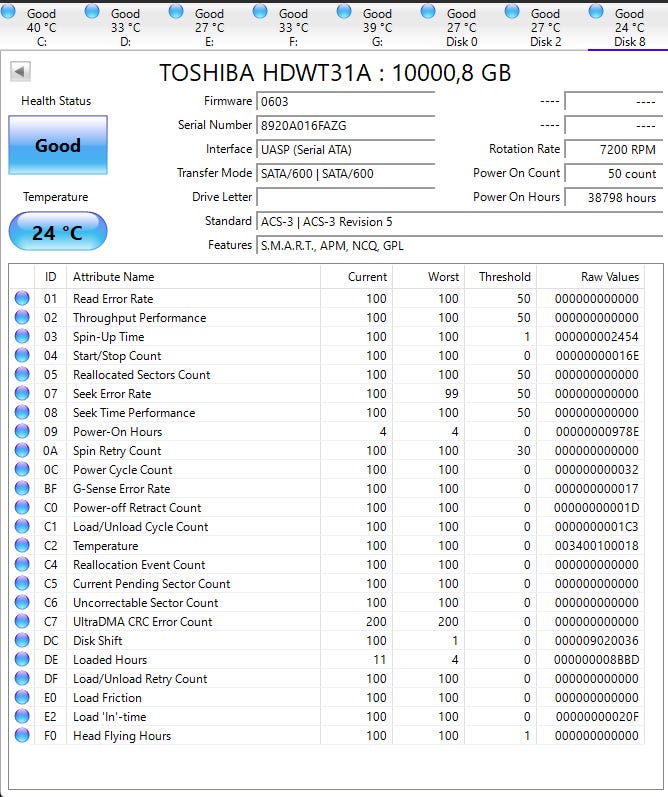Select UltraDMA CRC Error Count attribute name
Image resolution: width=668 pixels, height=797 pixels.
pos(142,621)
